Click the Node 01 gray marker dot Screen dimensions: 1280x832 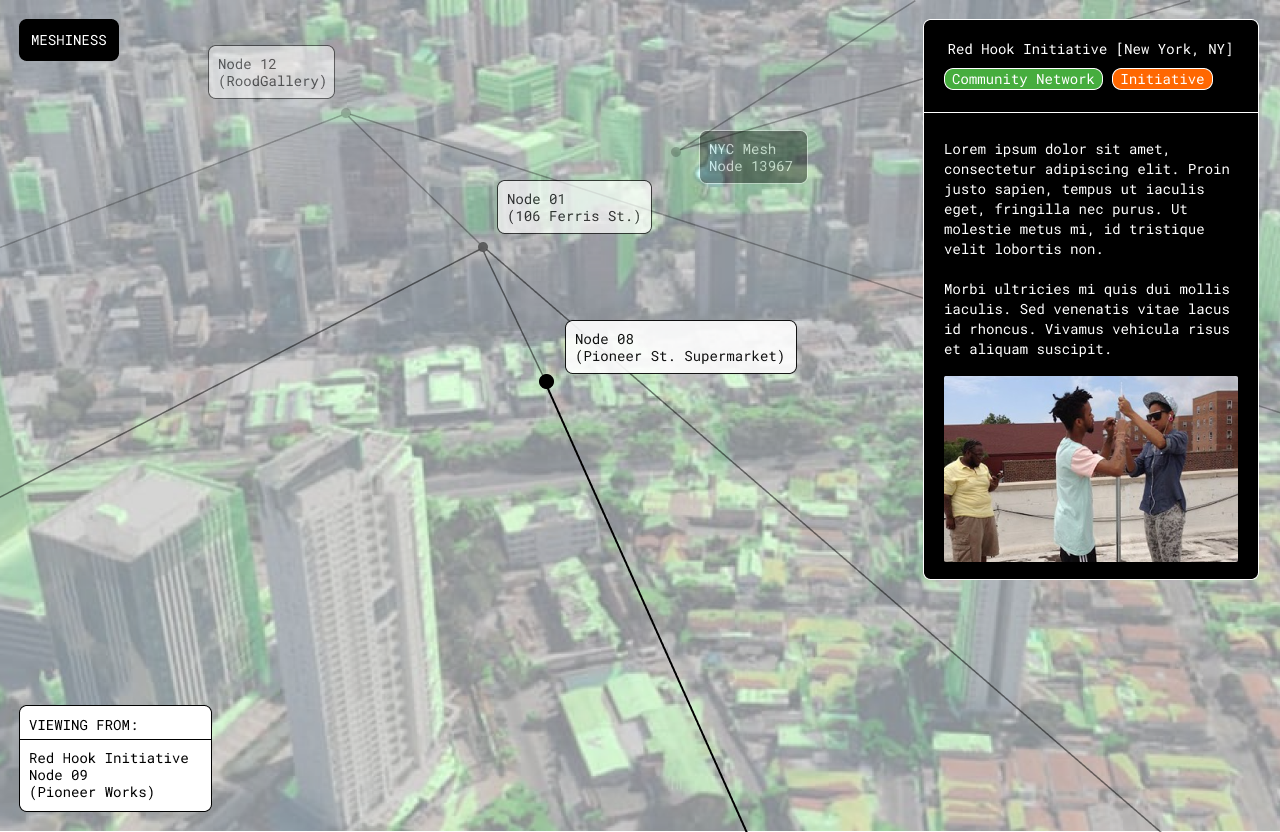[x=483, y=247]
